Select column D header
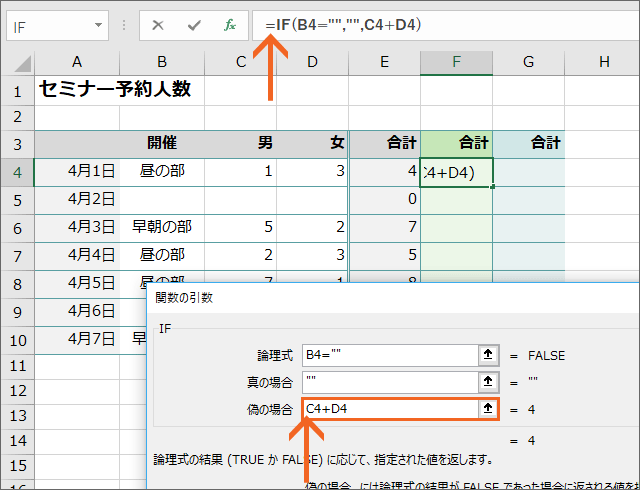This screenshot has height=490, width=640. (313, 62)
